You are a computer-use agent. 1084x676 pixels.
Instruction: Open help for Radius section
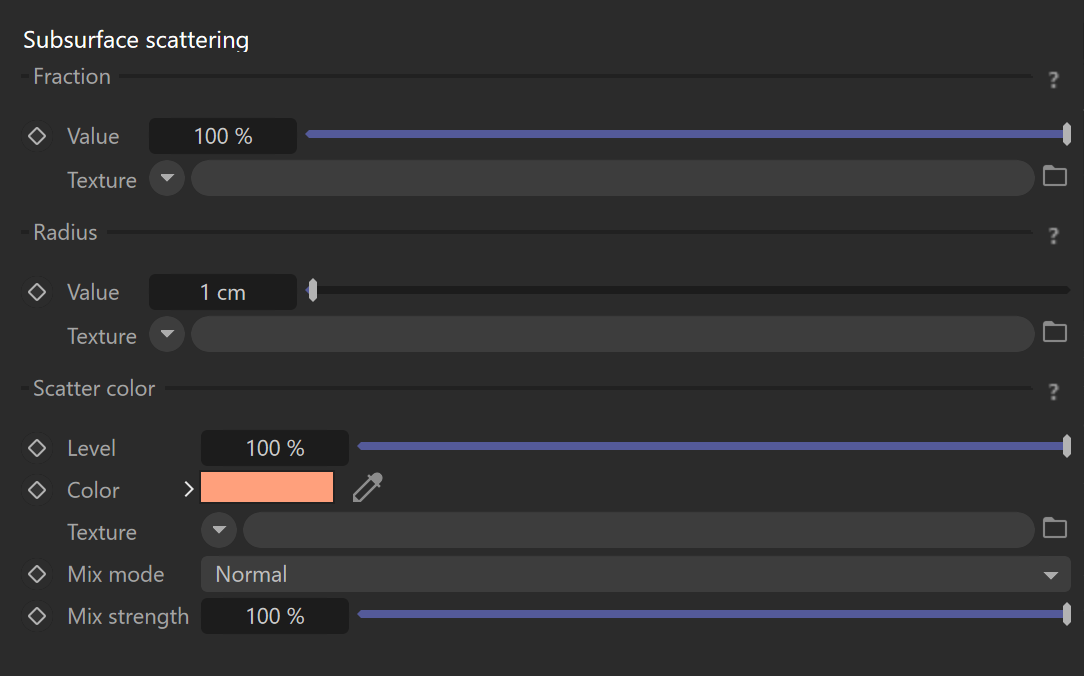[x=1053, y=236]
